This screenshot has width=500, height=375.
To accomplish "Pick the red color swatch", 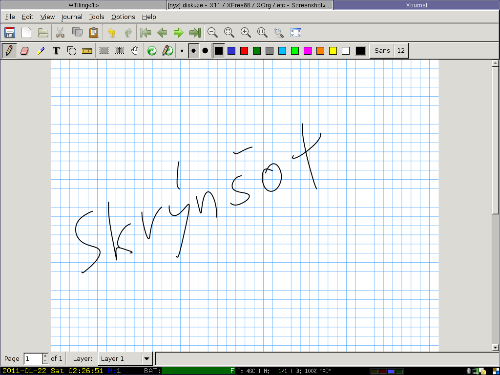I will (x=244, y=51).
